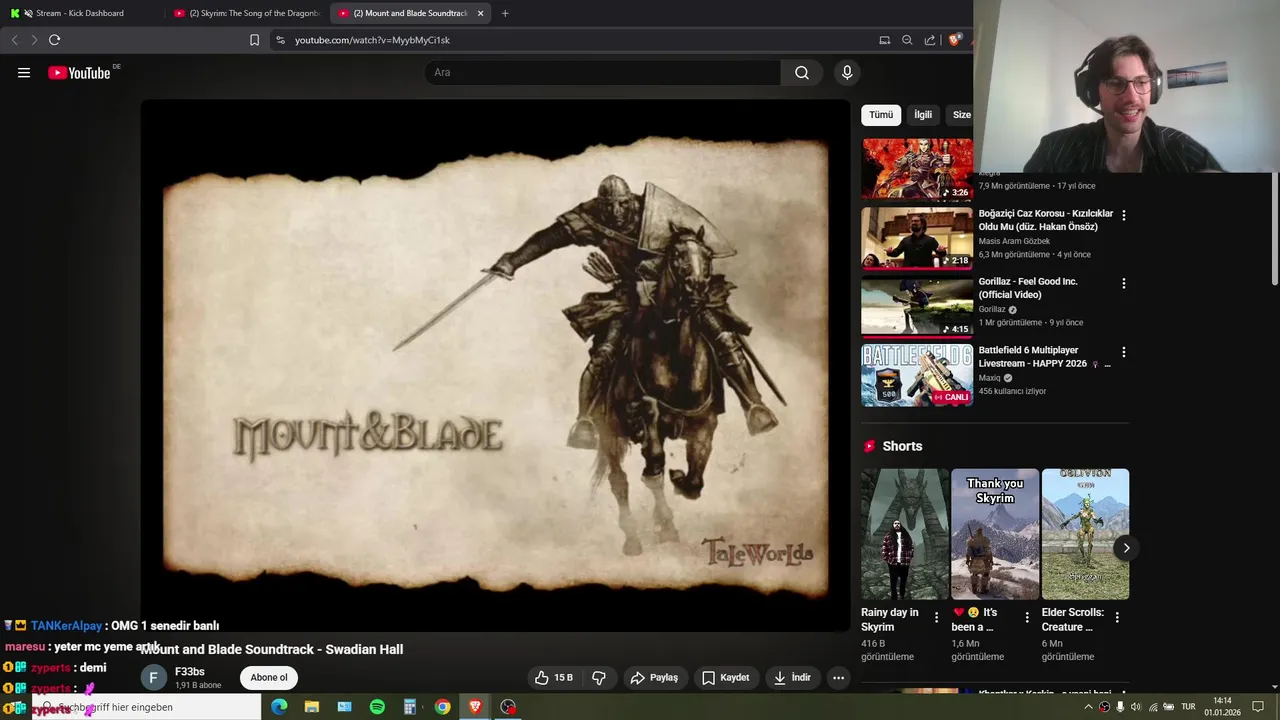This screenshot has width=1280, height=720.
Task: Open options for Battlefield 6 Multiplayer livestream
Action: 1124,352
